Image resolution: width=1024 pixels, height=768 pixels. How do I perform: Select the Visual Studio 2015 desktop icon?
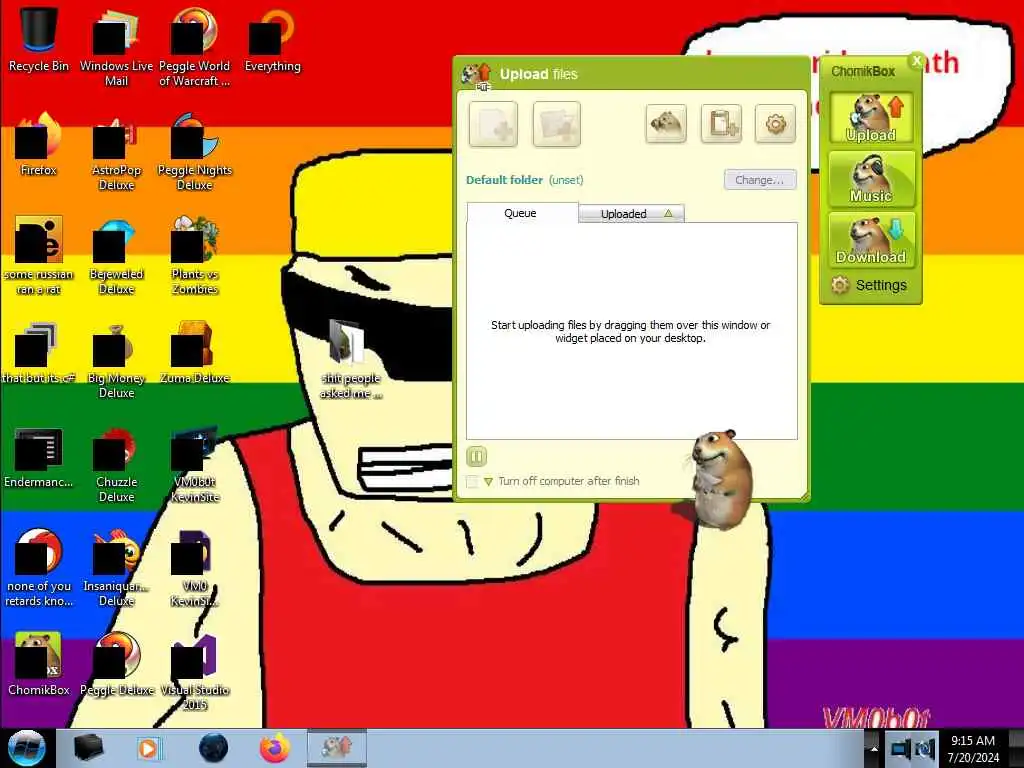click(194, 671)
